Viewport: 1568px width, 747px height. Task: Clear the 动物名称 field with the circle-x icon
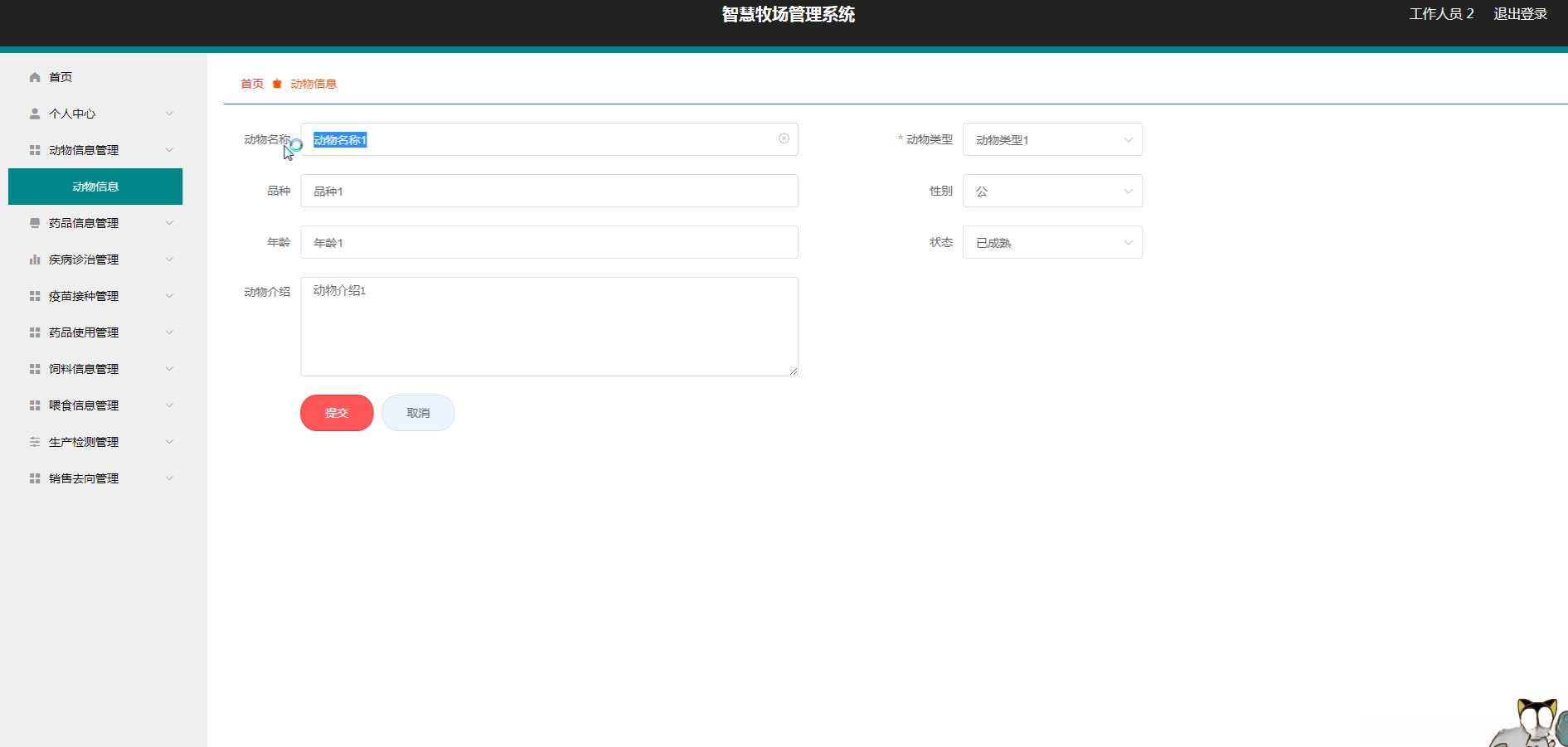pos(784,138)
